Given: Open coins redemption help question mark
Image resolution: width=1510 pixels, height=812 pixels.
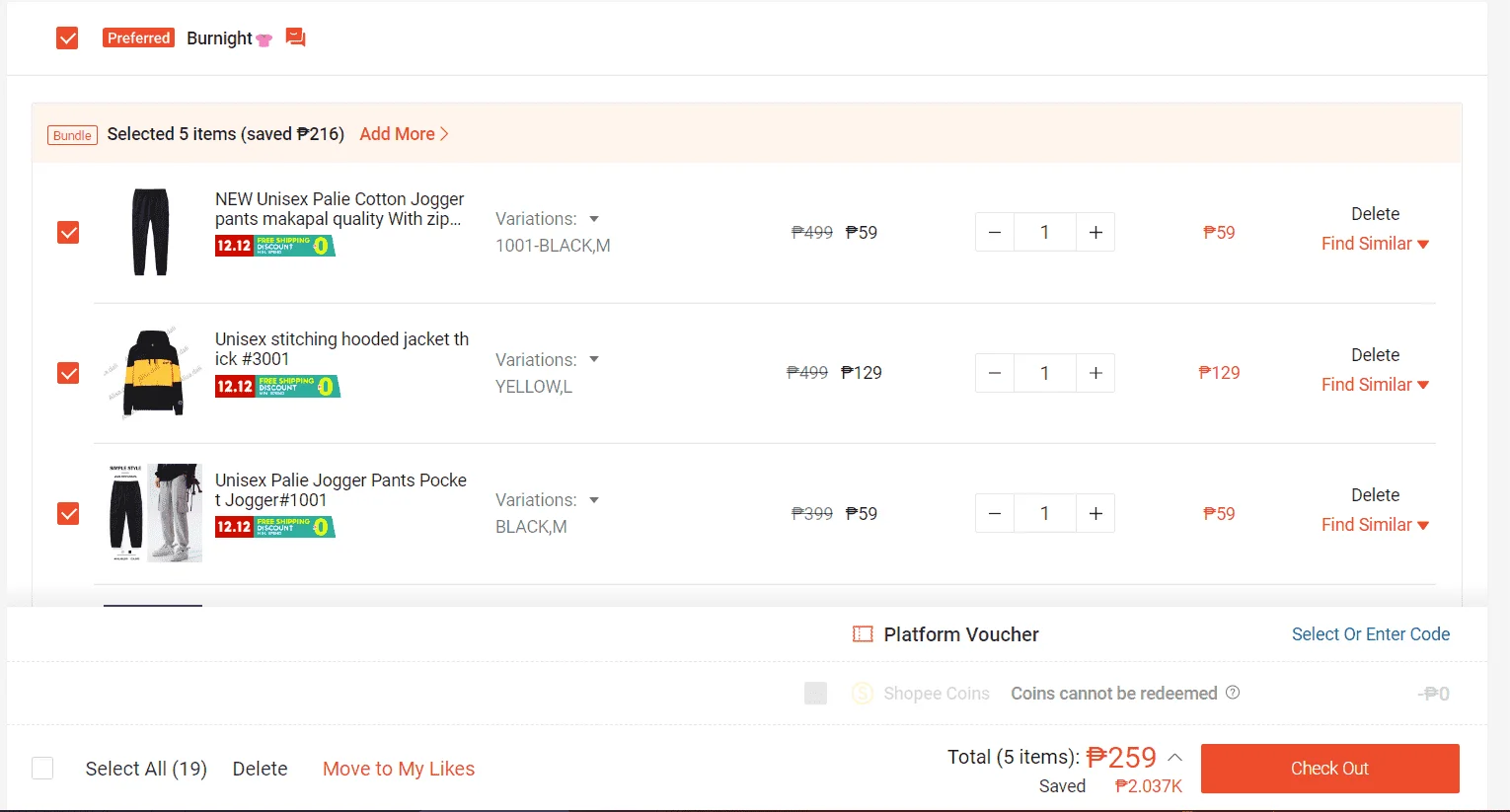Looking at the screenshot, I should (1233, 693).
